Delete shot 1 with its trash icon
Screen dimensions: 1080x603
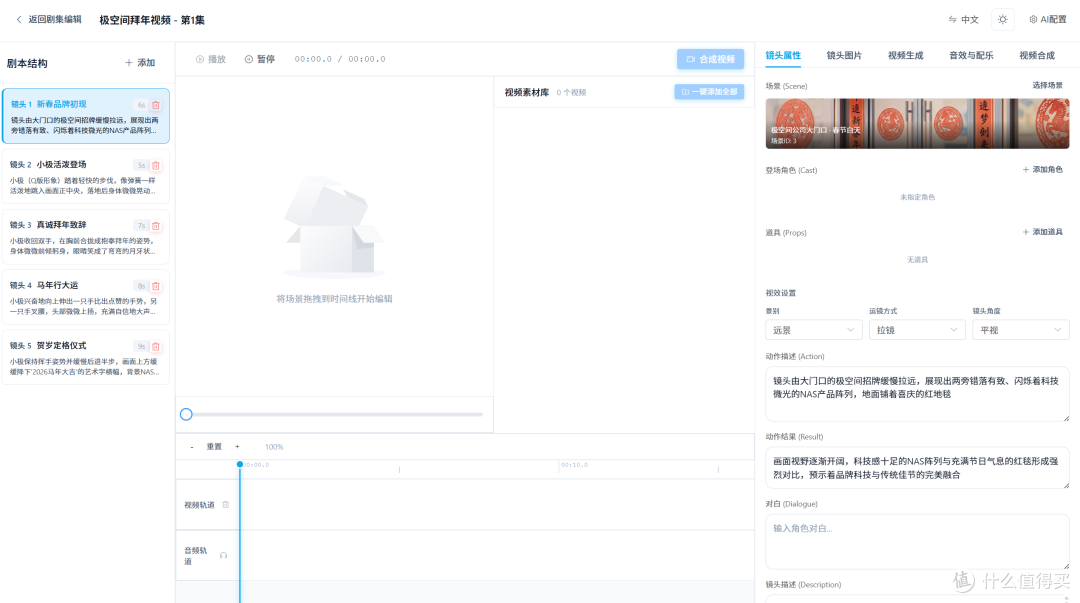click(x=156, y=105)
